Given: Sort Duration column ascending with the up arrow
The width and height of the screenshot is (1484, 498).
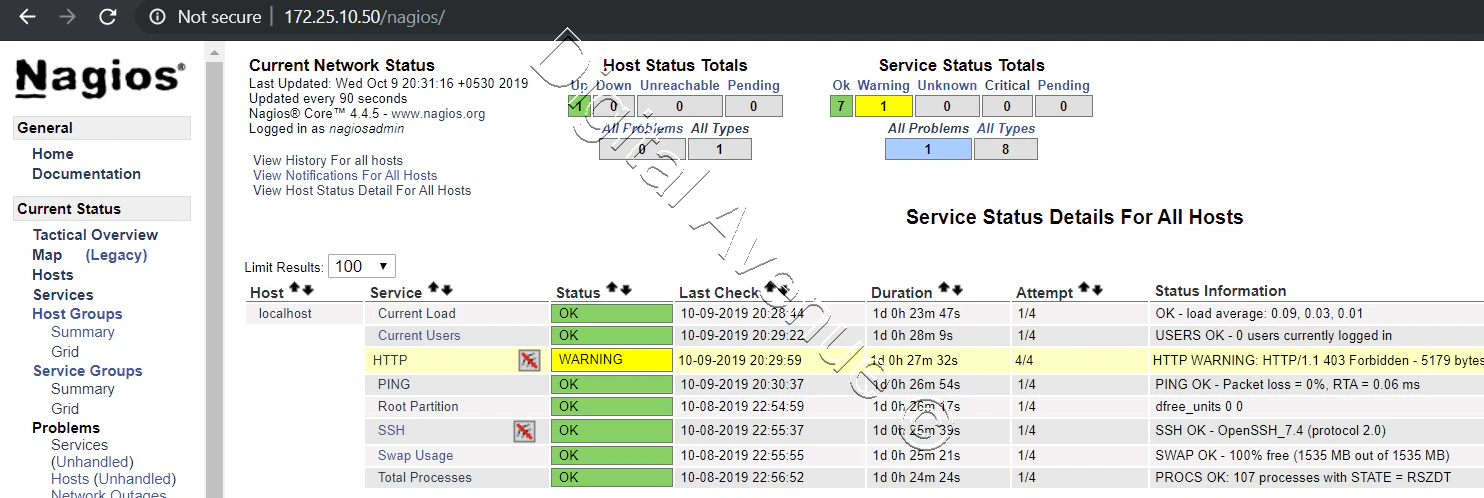Looking at the screenshot, I should pos(943,289).
